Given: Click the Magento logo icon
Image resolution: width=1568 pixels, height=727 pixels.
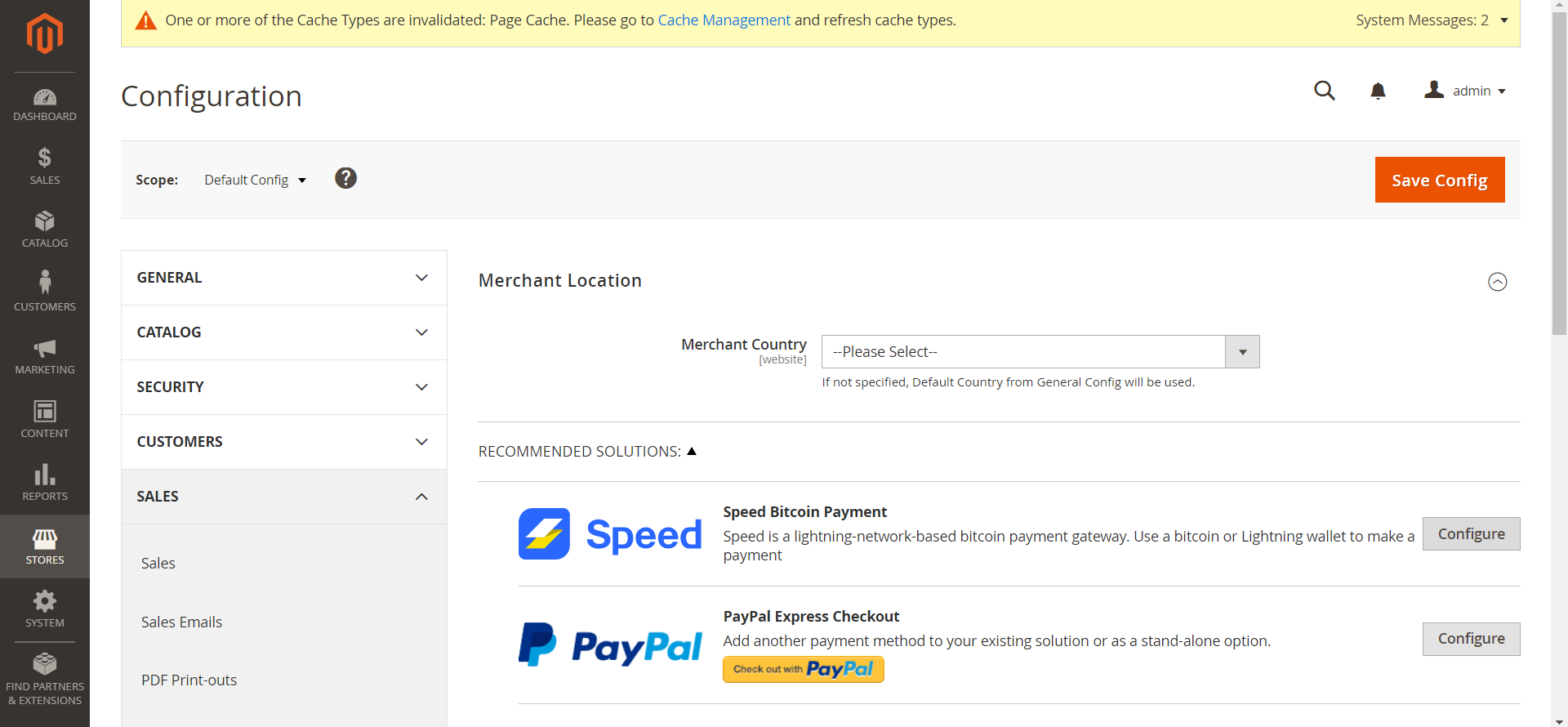Looking at the screenshot, I should click(45, 33).
